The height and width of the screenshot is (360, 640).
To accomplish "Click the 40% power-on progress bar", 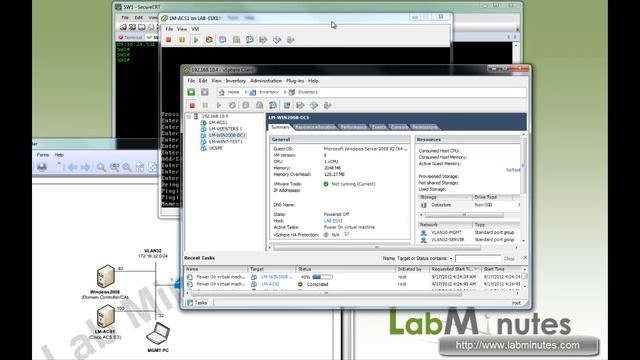I will tap(322, 277).
